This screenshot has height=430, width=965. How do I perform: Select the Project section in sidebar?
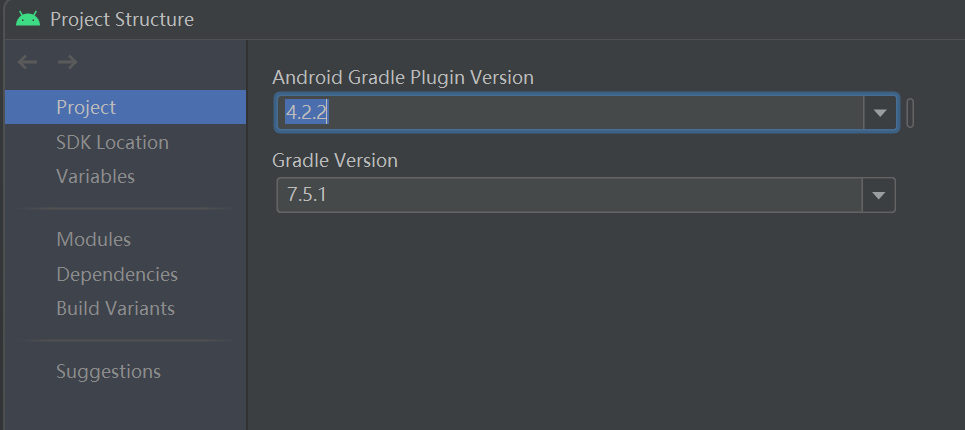[86, 107]
